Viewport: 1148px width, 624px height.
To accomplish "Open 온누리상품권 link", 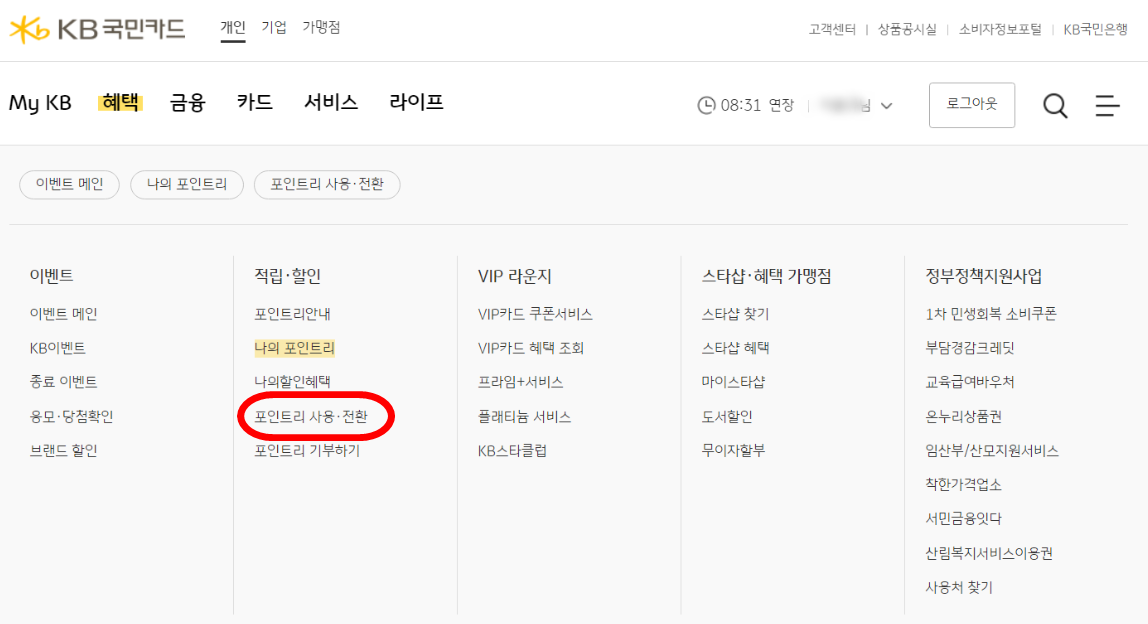I will (964, 416).
